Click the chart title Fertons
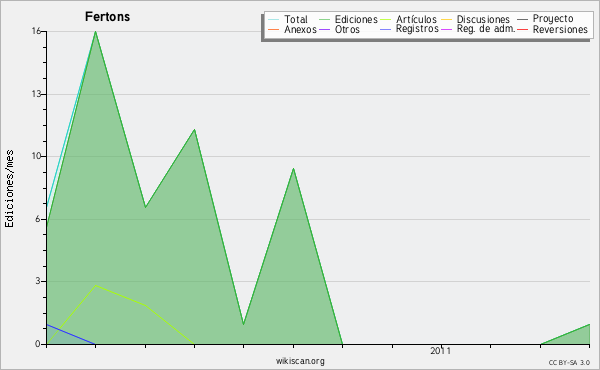Viewport: 600px width, 370px height. [108, 17]
